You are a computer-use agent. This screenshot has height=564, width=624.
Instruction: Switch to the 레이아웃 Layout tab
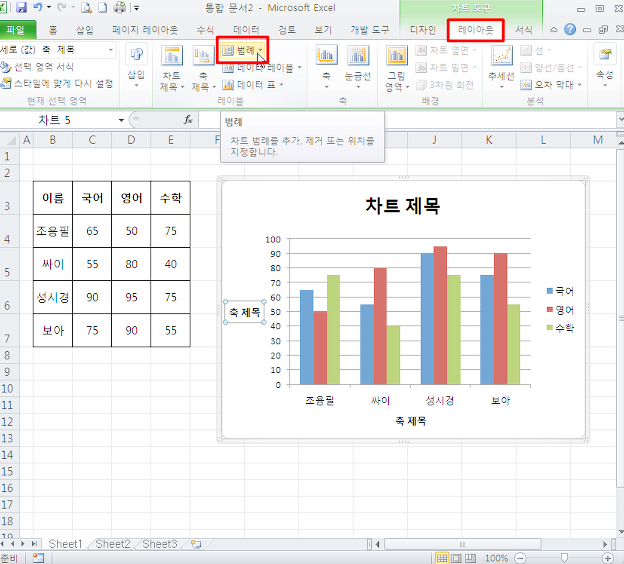[476, 30]
